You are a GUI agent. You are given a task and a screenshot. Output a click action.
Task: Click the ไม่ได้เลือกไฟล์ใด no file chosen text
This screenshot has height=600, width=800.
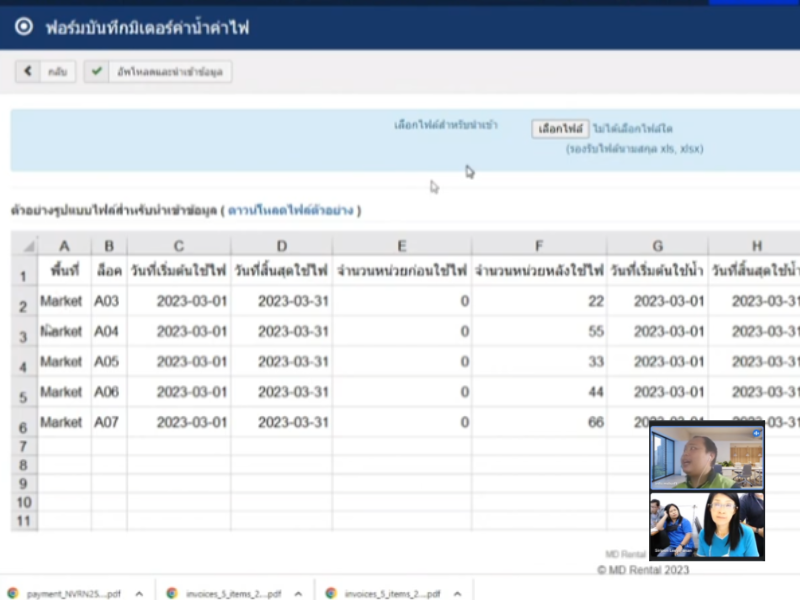[633, 129]
